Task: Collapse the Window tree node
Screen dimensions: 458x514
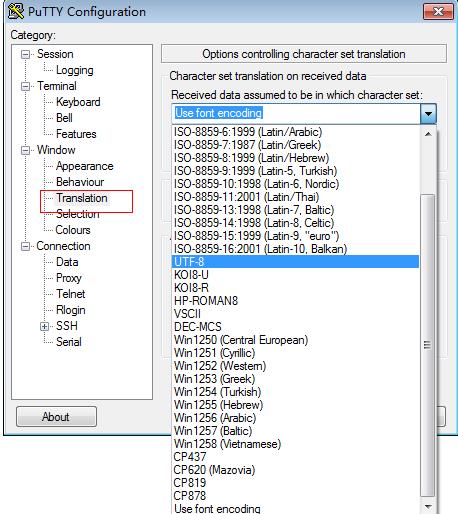Action: tap(26, 150)
